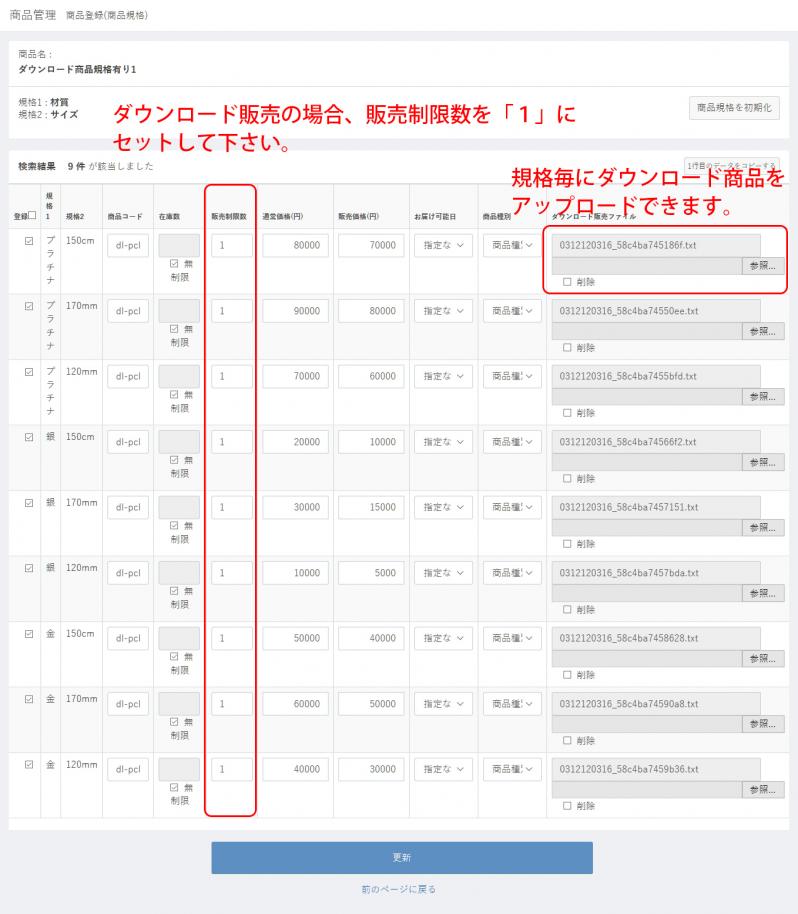The width and height of the screenshot is (798, 914).
Task: Check 削除 box in the 金 150cm row
Action: (x=567, y=675)
